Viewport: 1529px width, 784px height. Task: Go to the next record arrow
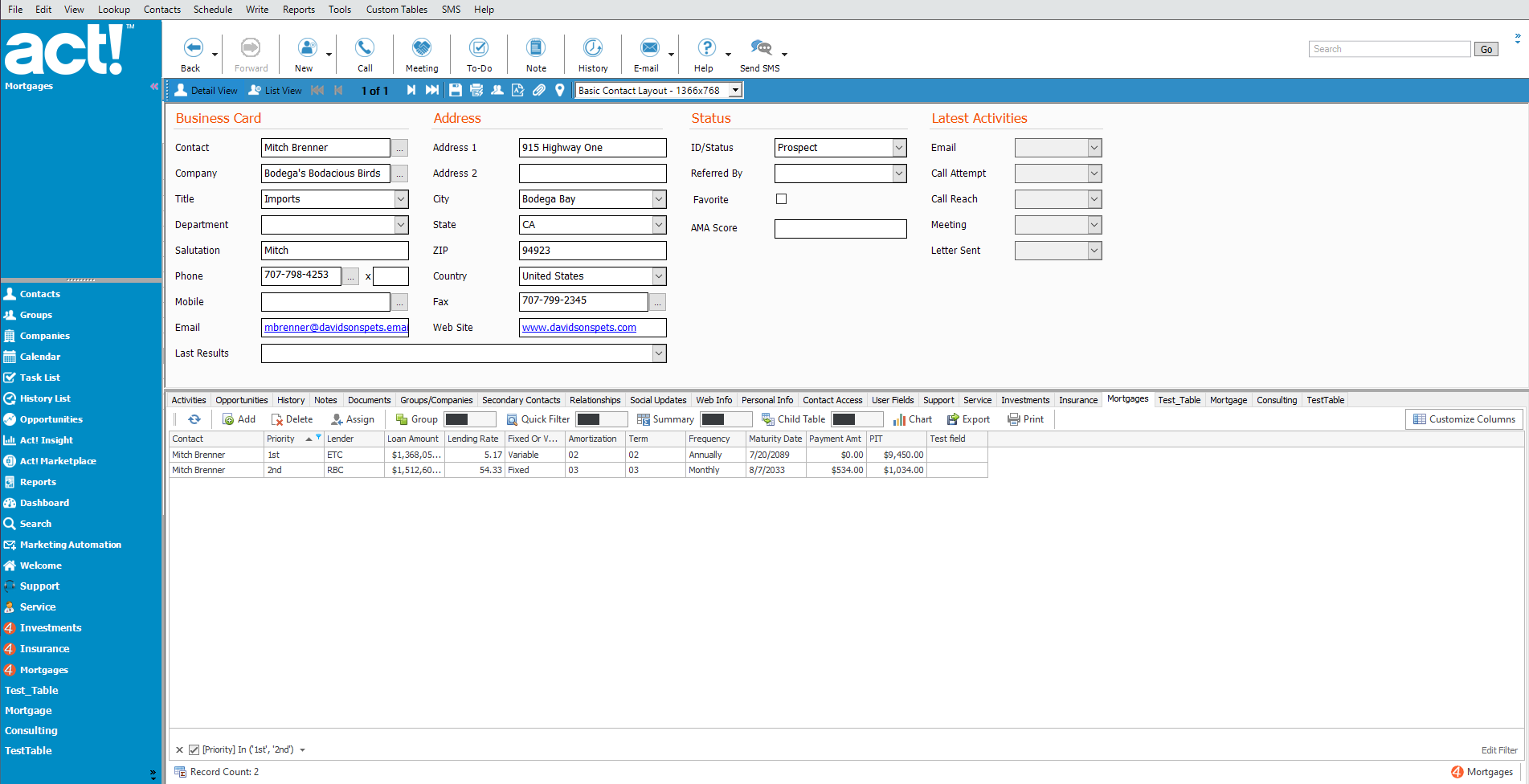click(x=411, y=91)
